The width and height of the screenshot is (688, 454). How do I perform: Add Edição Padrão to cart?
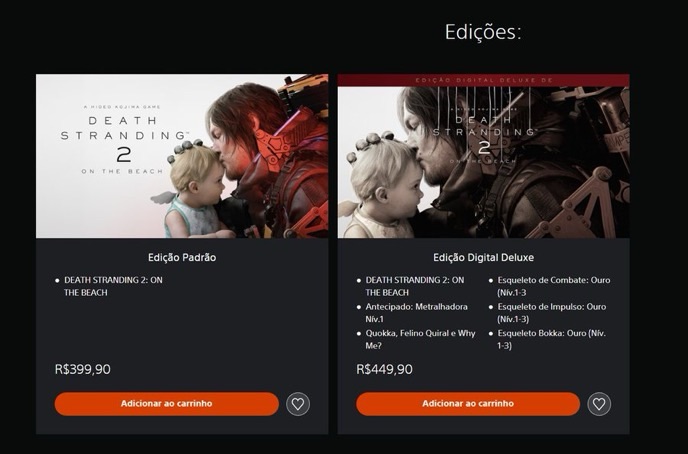(167, 404)
